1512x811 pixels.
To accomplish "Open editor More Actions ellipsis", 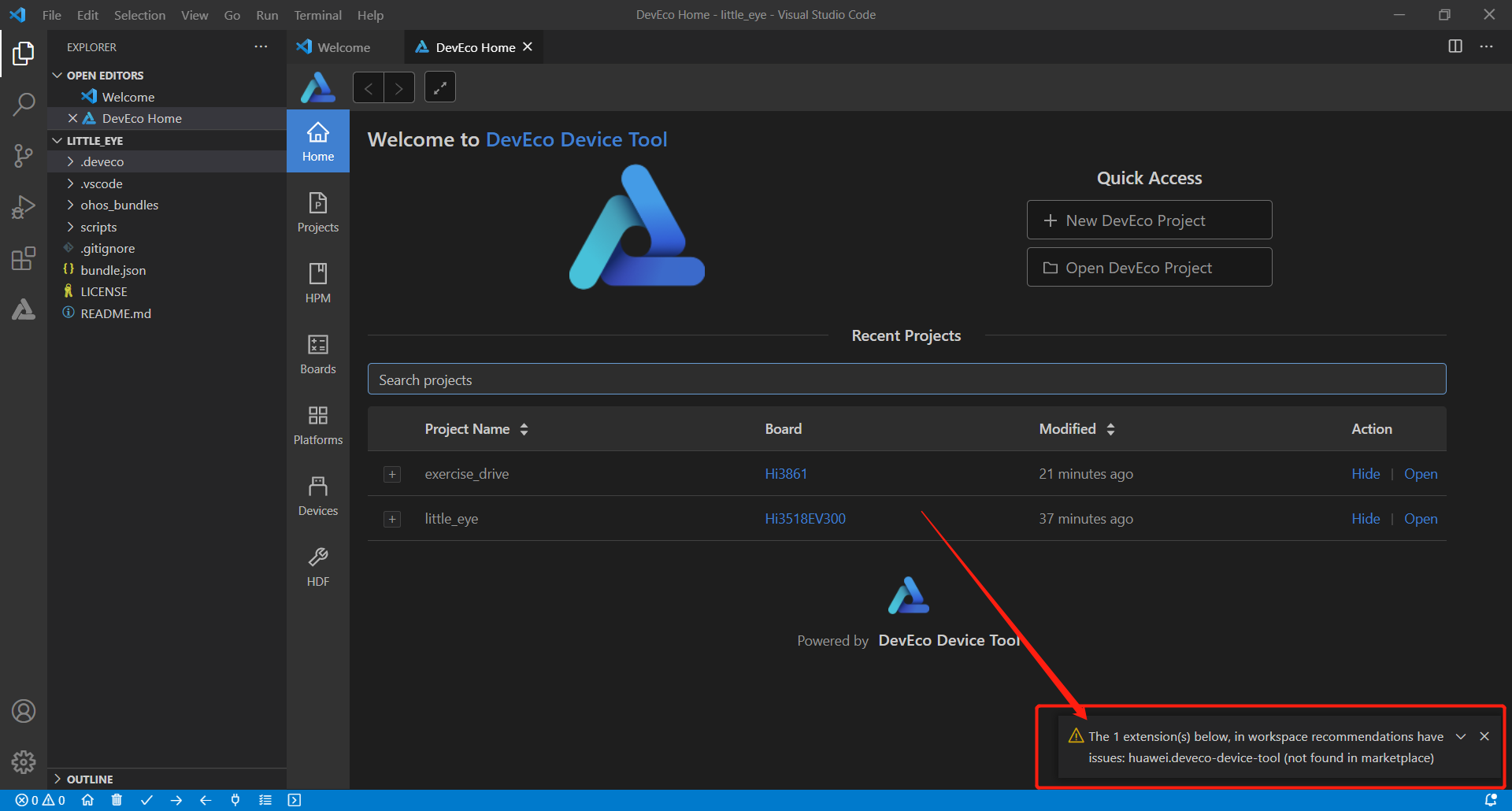I will (1486, 46).
